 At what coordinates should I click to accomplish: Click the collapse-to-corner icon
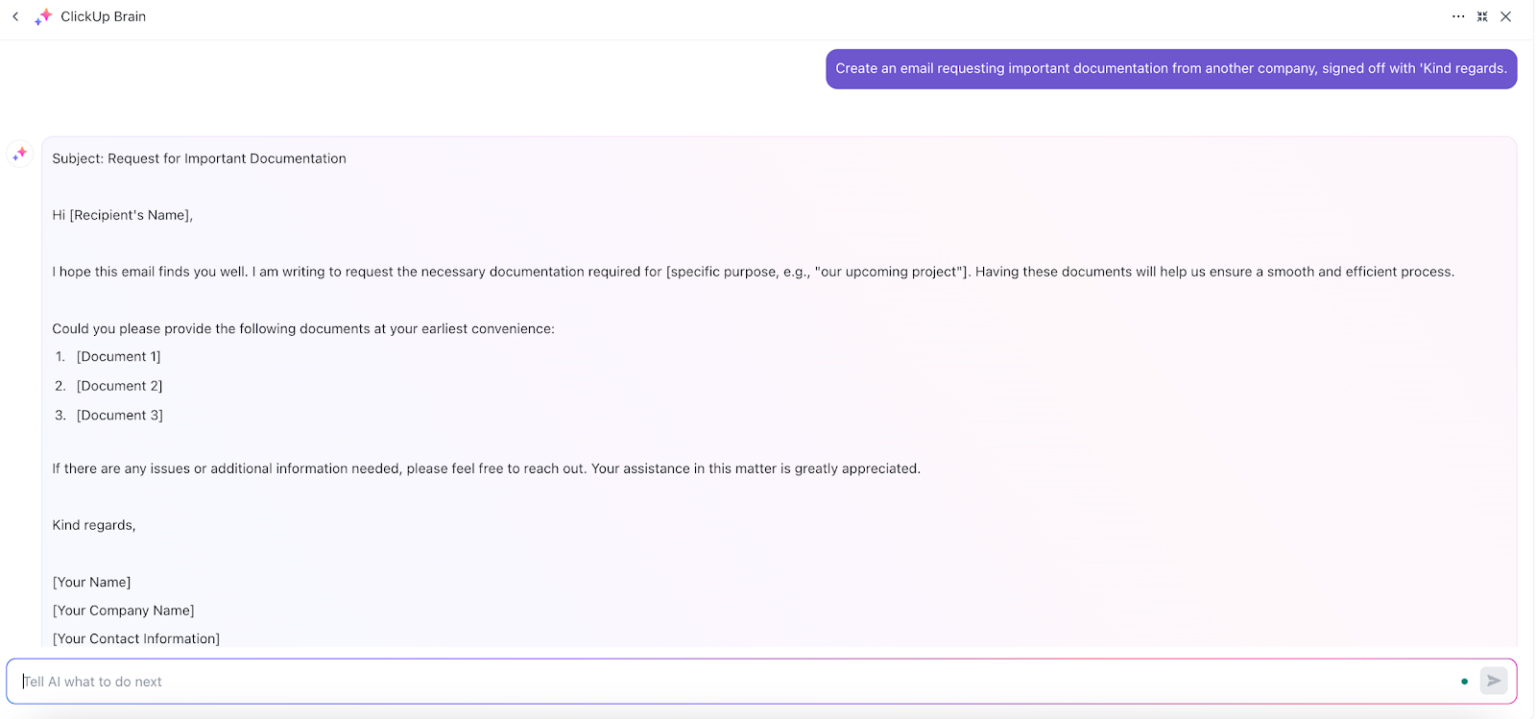pos(1482,16)
